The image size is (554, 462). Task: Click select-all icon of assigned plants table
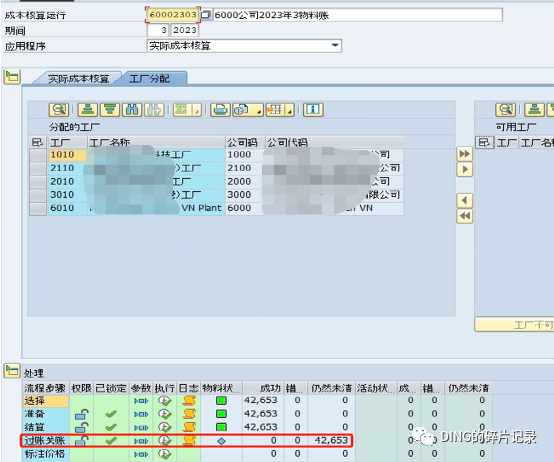pyautogui.click(x=37, y=142)
